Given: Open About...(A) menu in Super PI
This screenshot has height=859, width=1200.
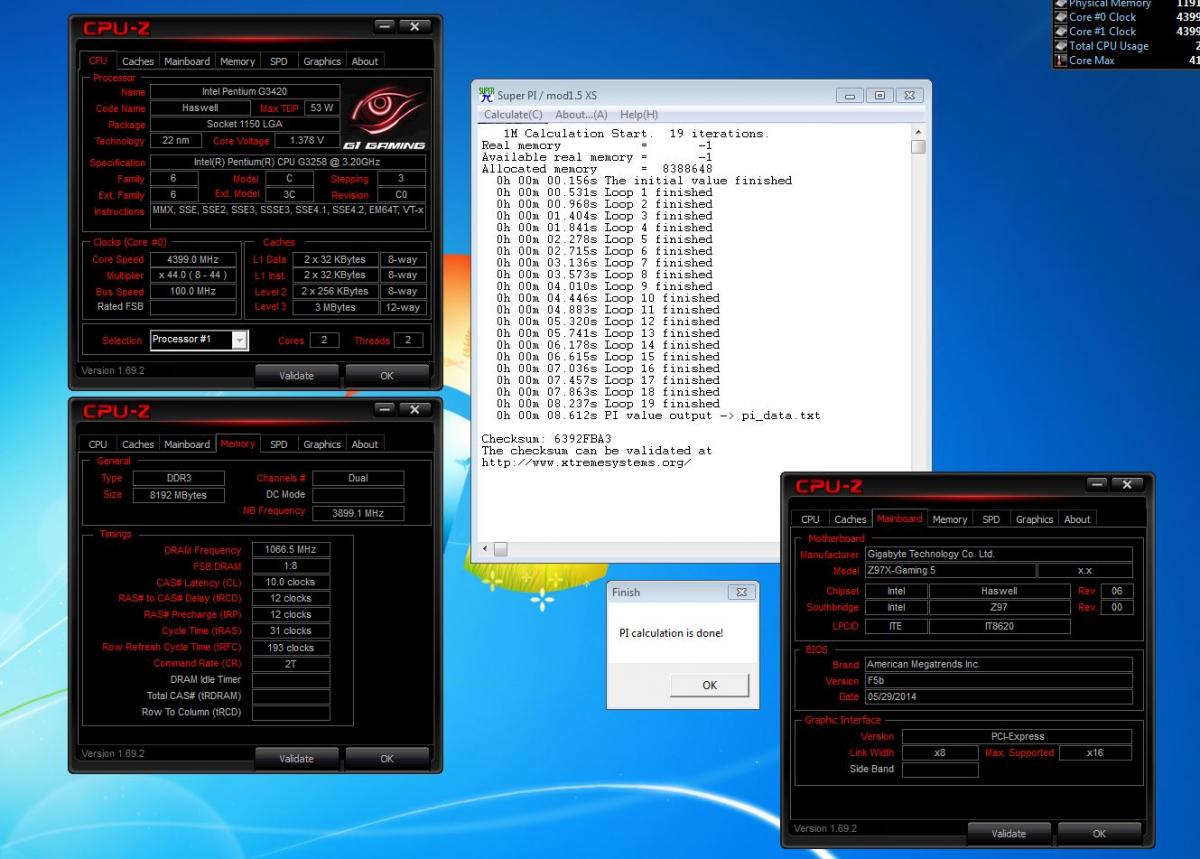Looking at the screenshot, I should point(581,114).
